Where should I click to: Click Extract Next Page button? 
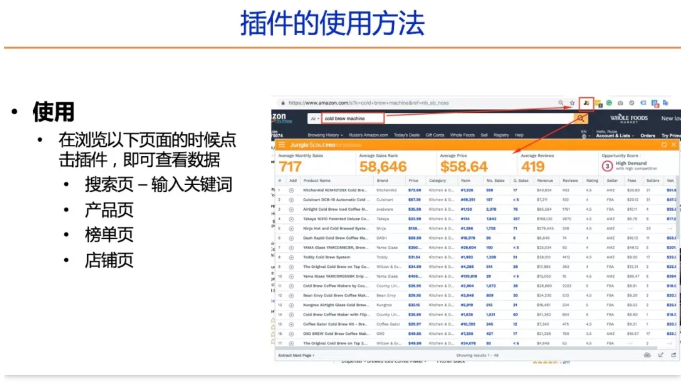(296, 355)
